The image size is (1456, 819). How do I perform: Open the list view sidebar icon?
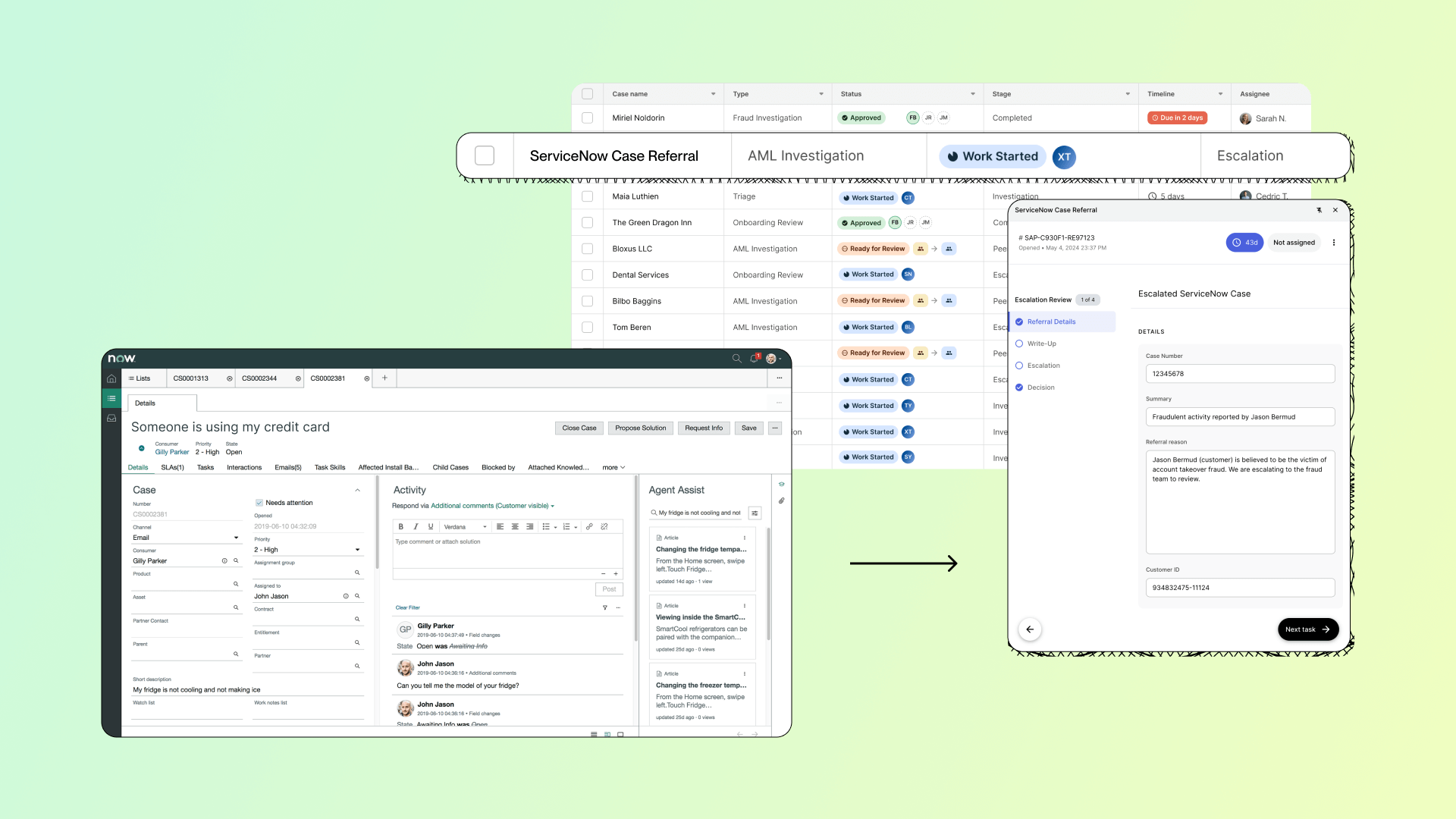(111, 399)
